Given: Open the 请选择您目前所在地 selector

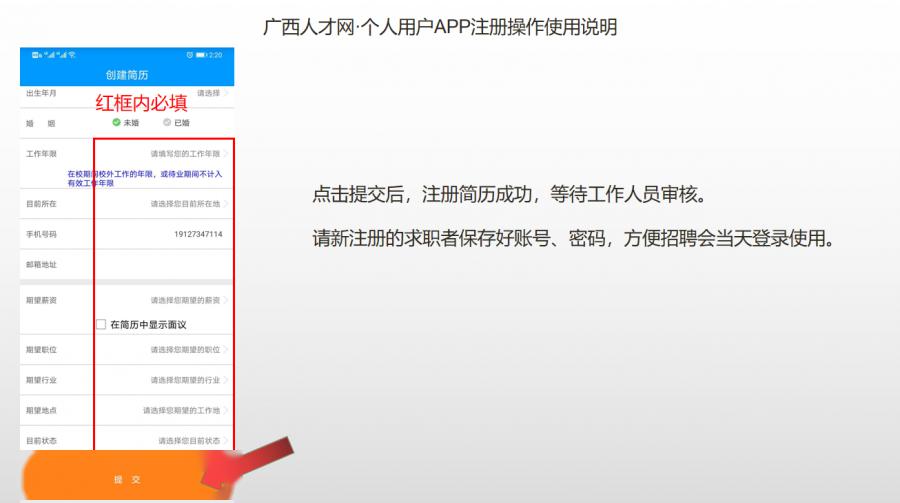Looking at the screenshot, I should pos(189,204).
